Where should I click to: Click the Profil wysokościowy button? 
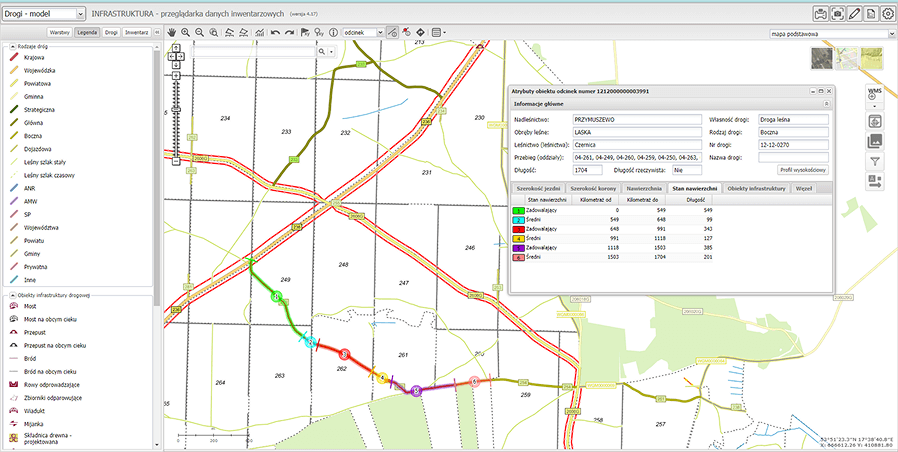803,170
